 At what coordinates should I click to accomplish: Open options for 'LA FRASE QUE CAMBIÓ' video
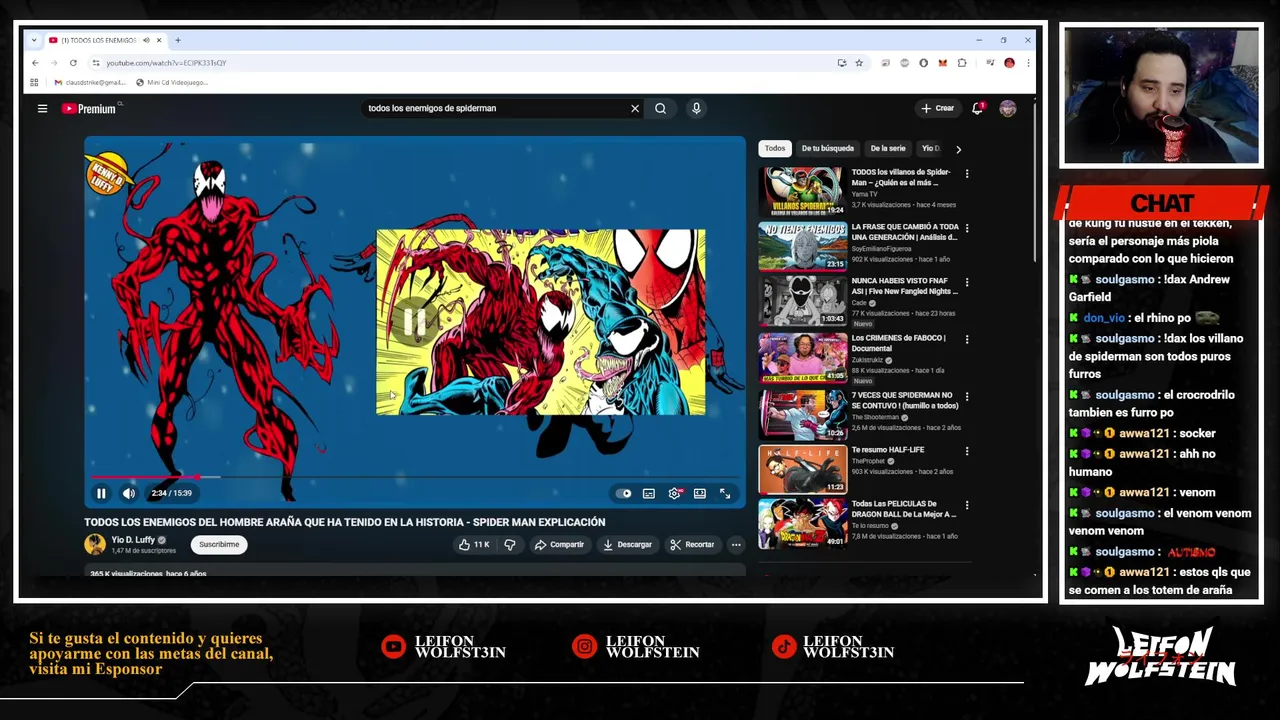966,228
